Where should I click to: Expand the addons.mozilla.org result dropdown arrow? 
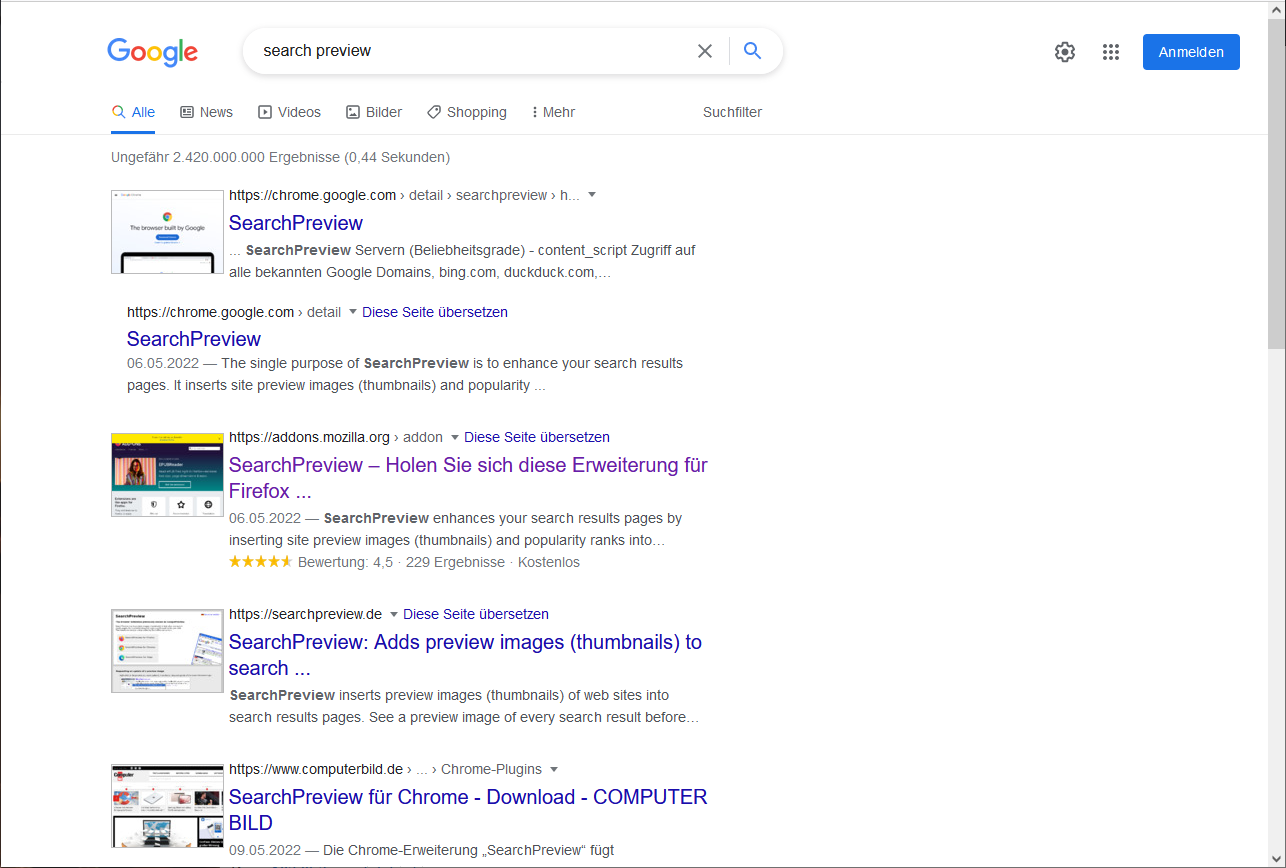click(x=455, y=437)
